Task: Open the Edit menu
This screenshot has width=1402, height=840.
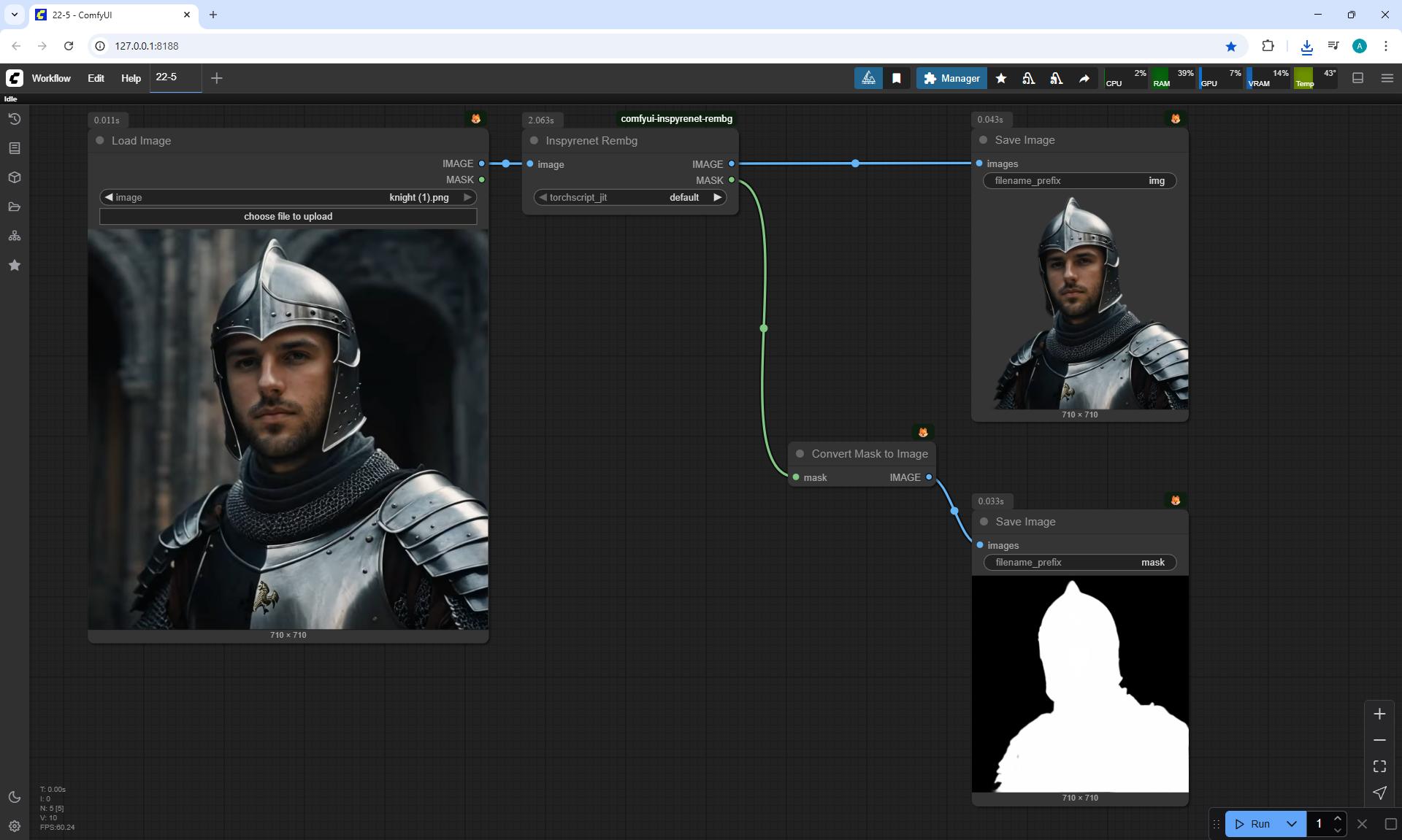Action: click(96, 78)
